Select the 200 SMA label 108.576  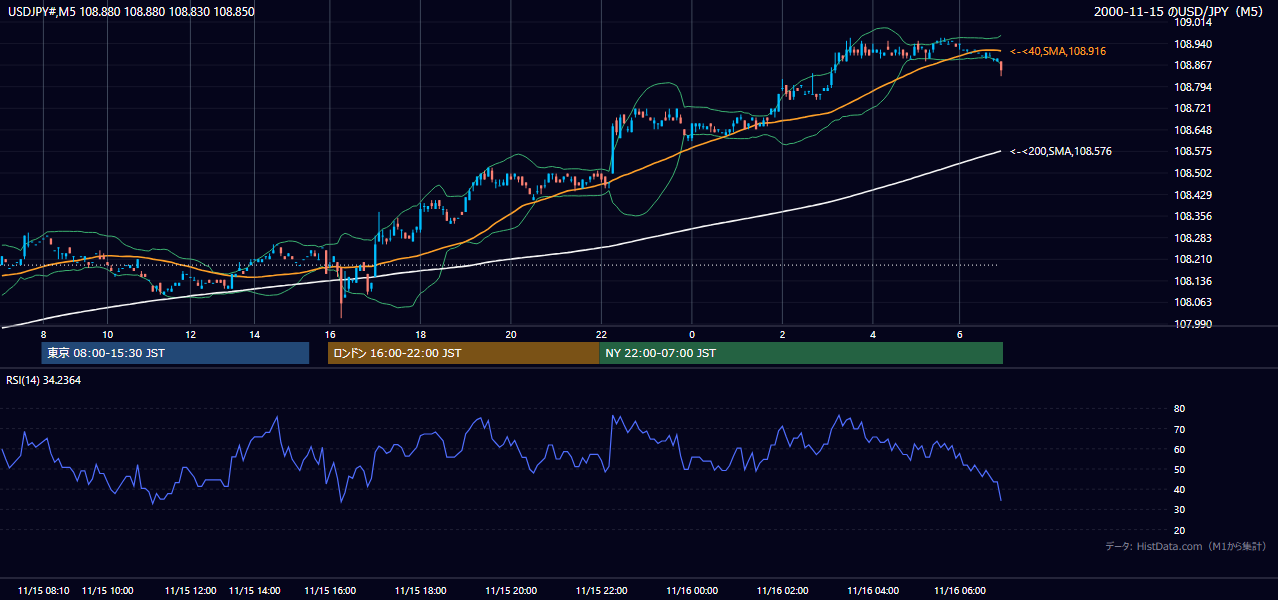click(x=1061, y=152)
